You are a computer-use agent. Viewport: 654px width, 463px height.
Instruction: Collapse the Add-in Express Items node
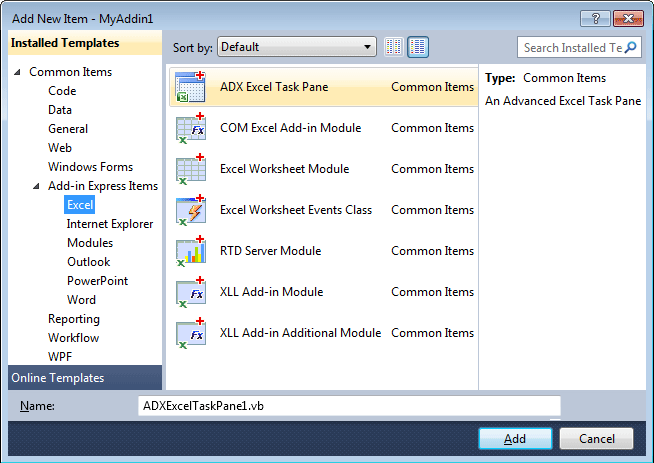click(x=36, y=186)
